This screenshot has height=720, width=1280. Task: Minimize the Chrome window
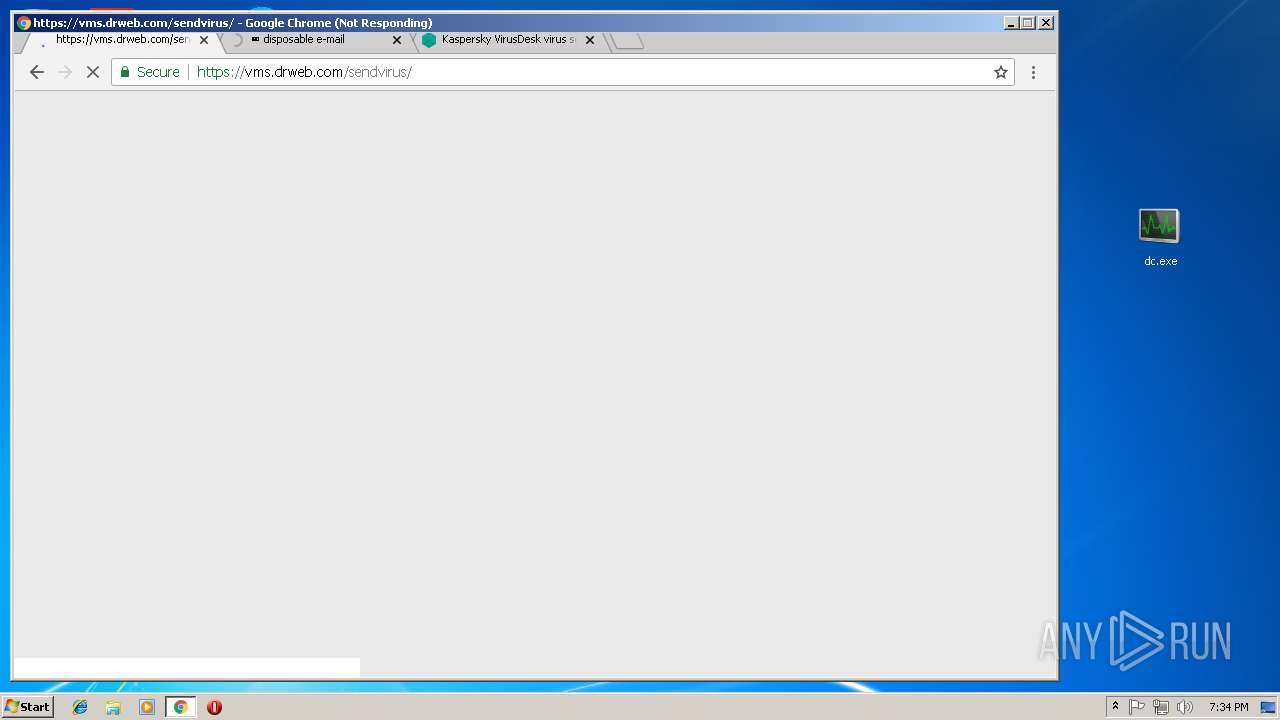[x=1011, y=22]
